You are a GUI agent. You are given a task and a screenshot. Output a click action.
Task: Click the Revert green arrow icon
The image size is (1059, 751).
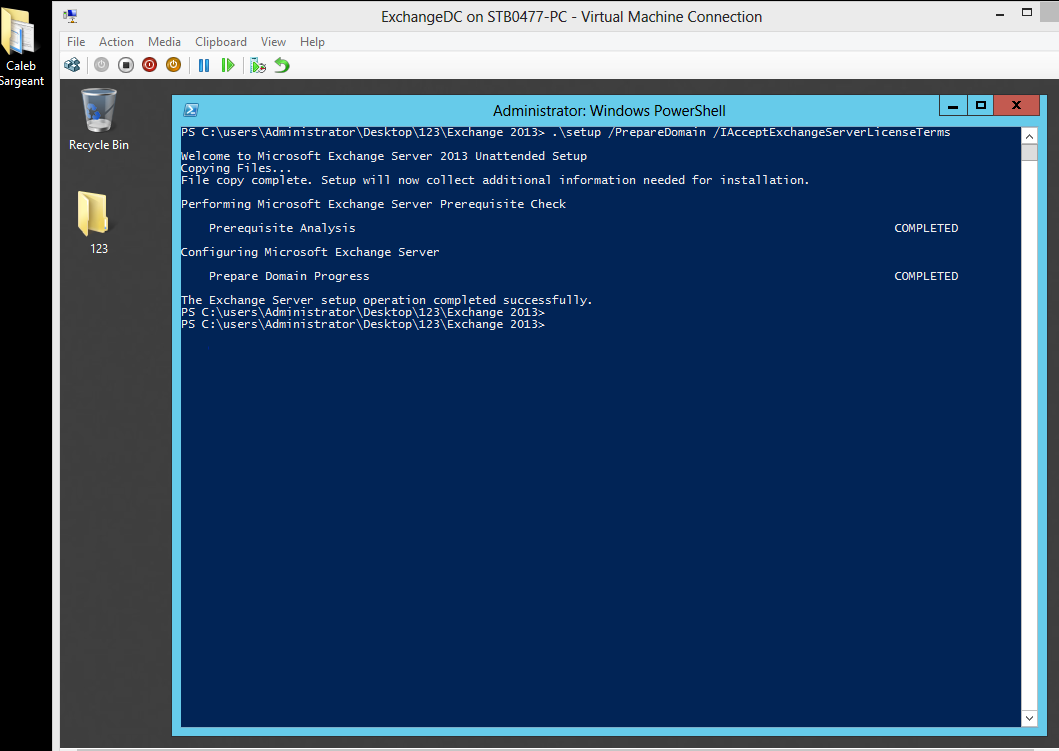click(282, 65)
